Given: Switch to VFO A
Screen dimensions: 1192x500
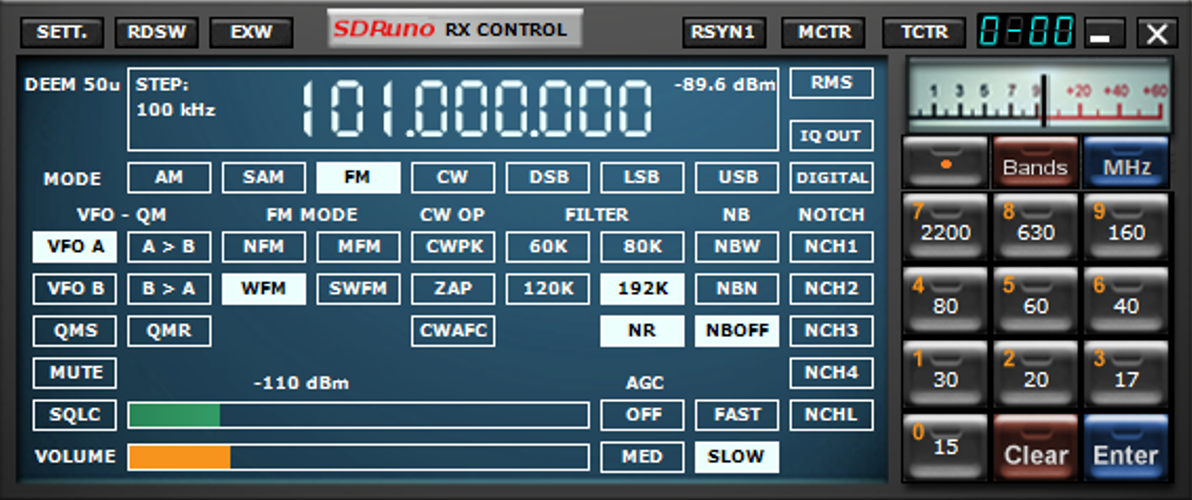Looking at the screenshot, I should [x=74, y=247].
